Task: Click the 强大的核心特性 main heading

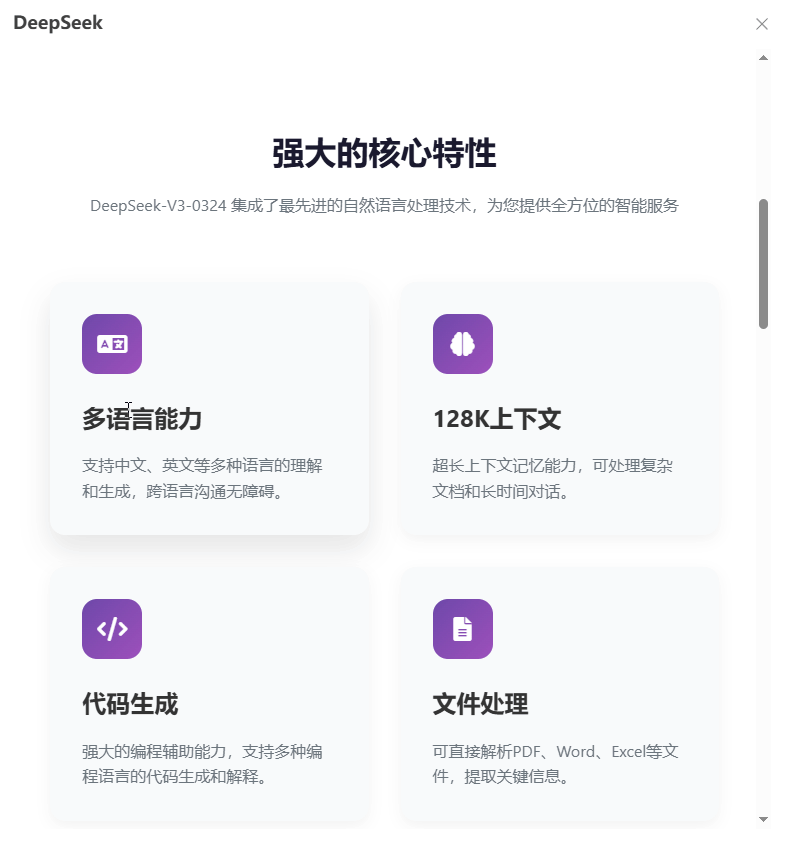Action: click(384, 154)
